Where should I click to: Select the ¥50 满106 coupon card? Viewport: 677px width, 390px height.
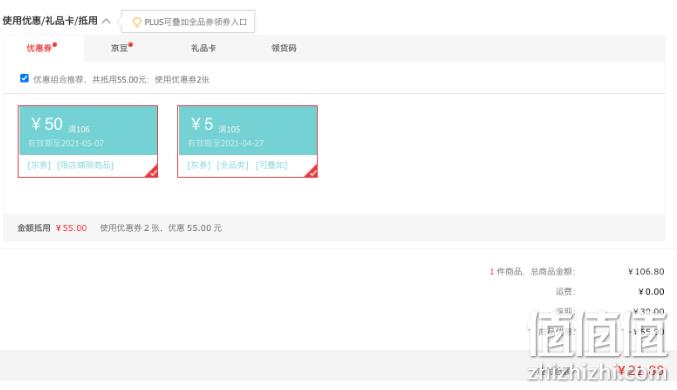pyautogui.click(x=88, y=141)
